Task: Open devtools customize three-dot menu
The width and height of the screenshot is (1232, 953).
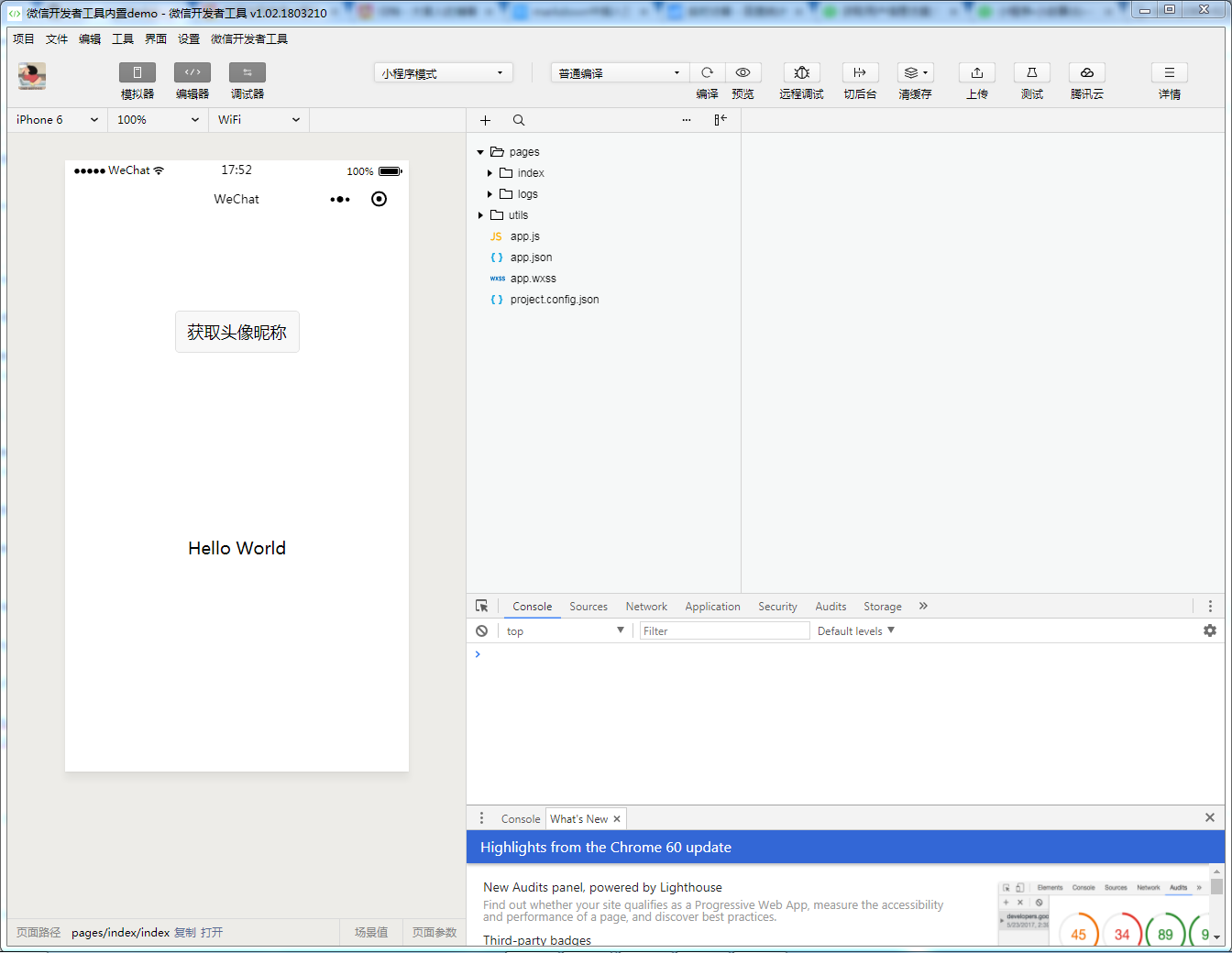Action: pyautogui.click(x=1210, y=607)
